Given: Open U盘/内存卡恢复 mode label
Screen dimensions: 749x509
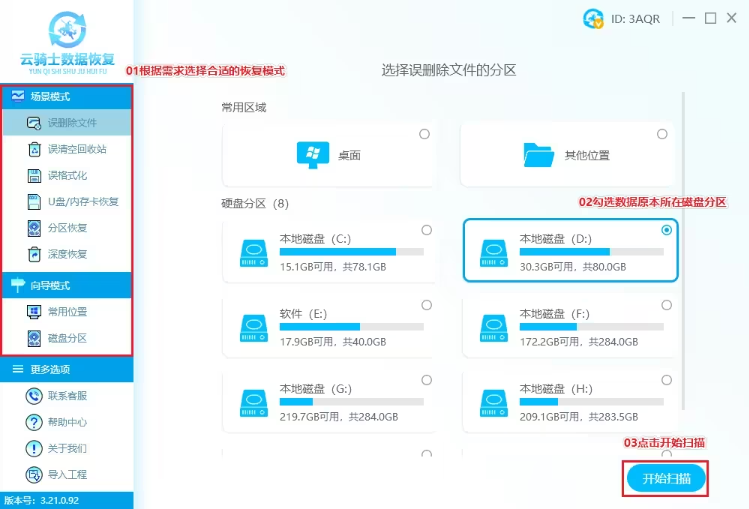Looking at the screenshot, I should (x=83, y=201).
